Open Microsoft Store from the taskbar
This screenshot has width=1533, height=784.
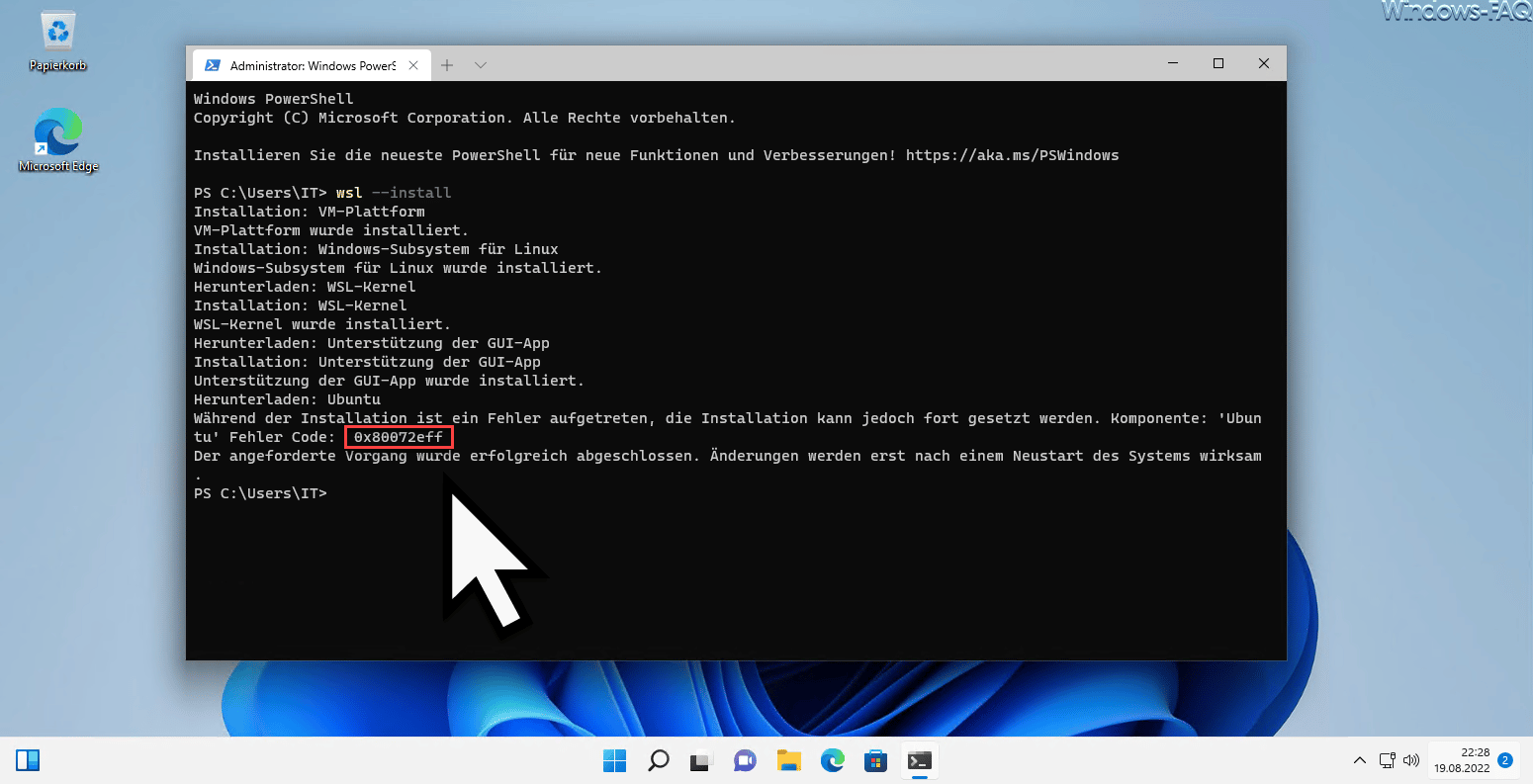tap(875, 760)
